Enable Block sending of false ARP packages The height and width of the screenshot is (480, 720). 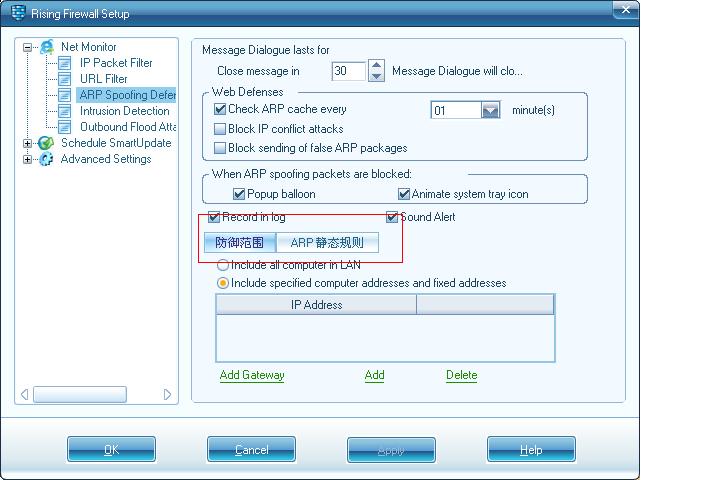tap(220, 148)
